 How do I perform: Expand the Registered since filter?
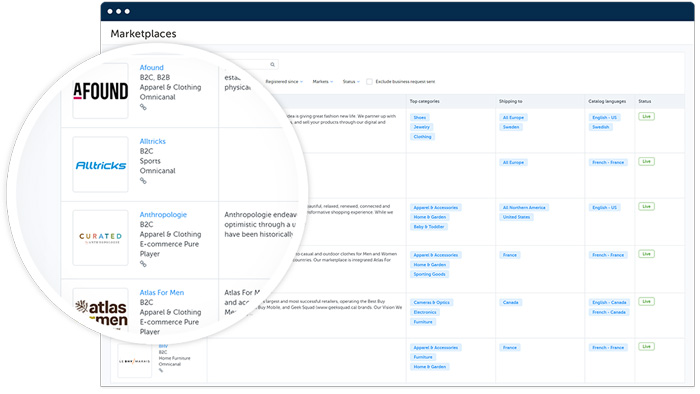284,82
